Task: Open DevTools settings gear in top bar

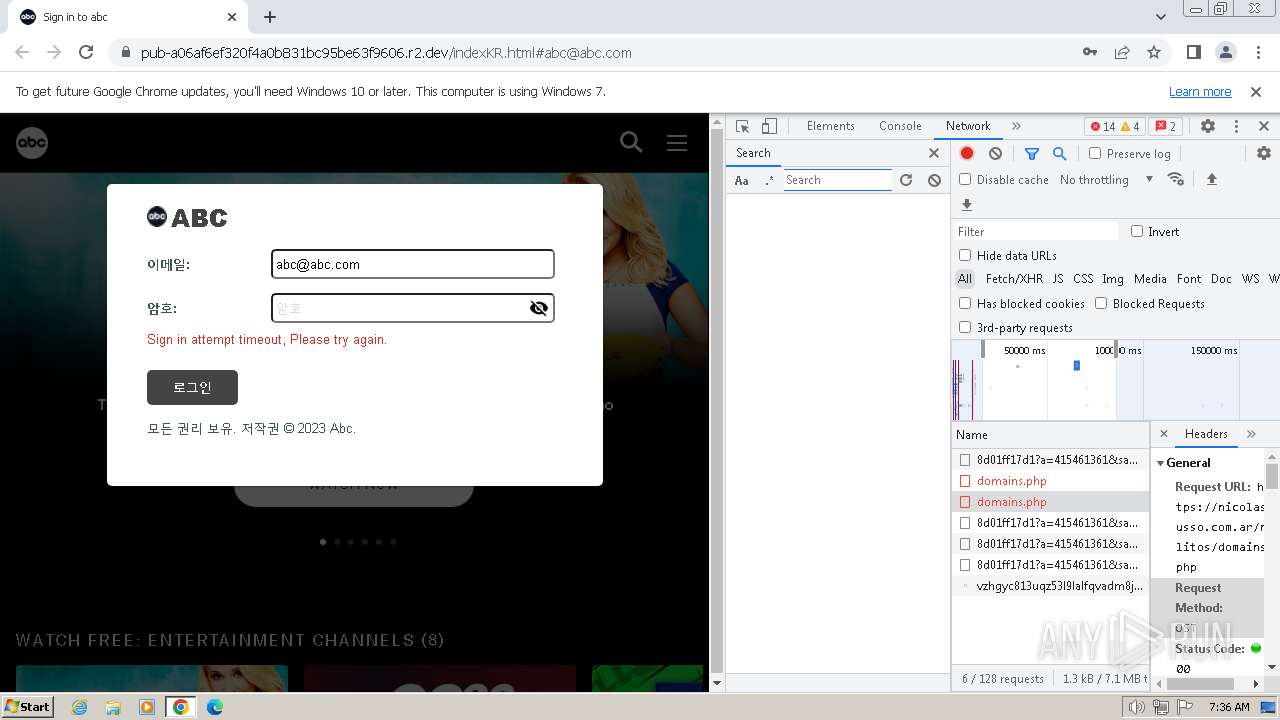Action: (x=1208, y=126)
